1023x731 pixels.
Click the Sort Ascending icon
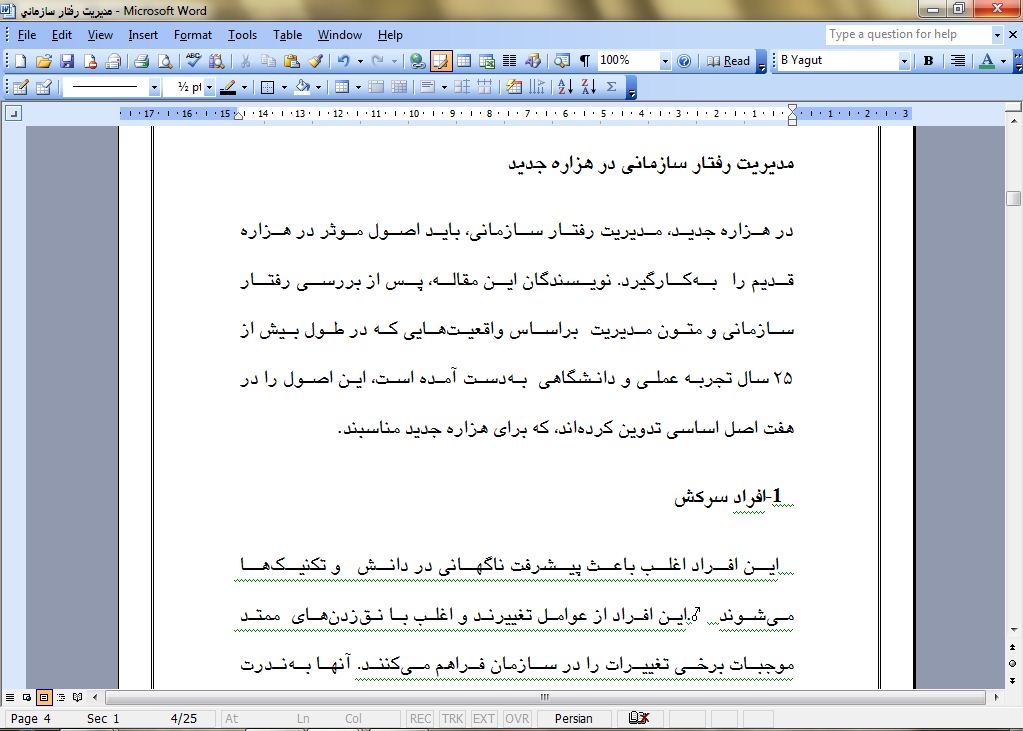(564, 87)
